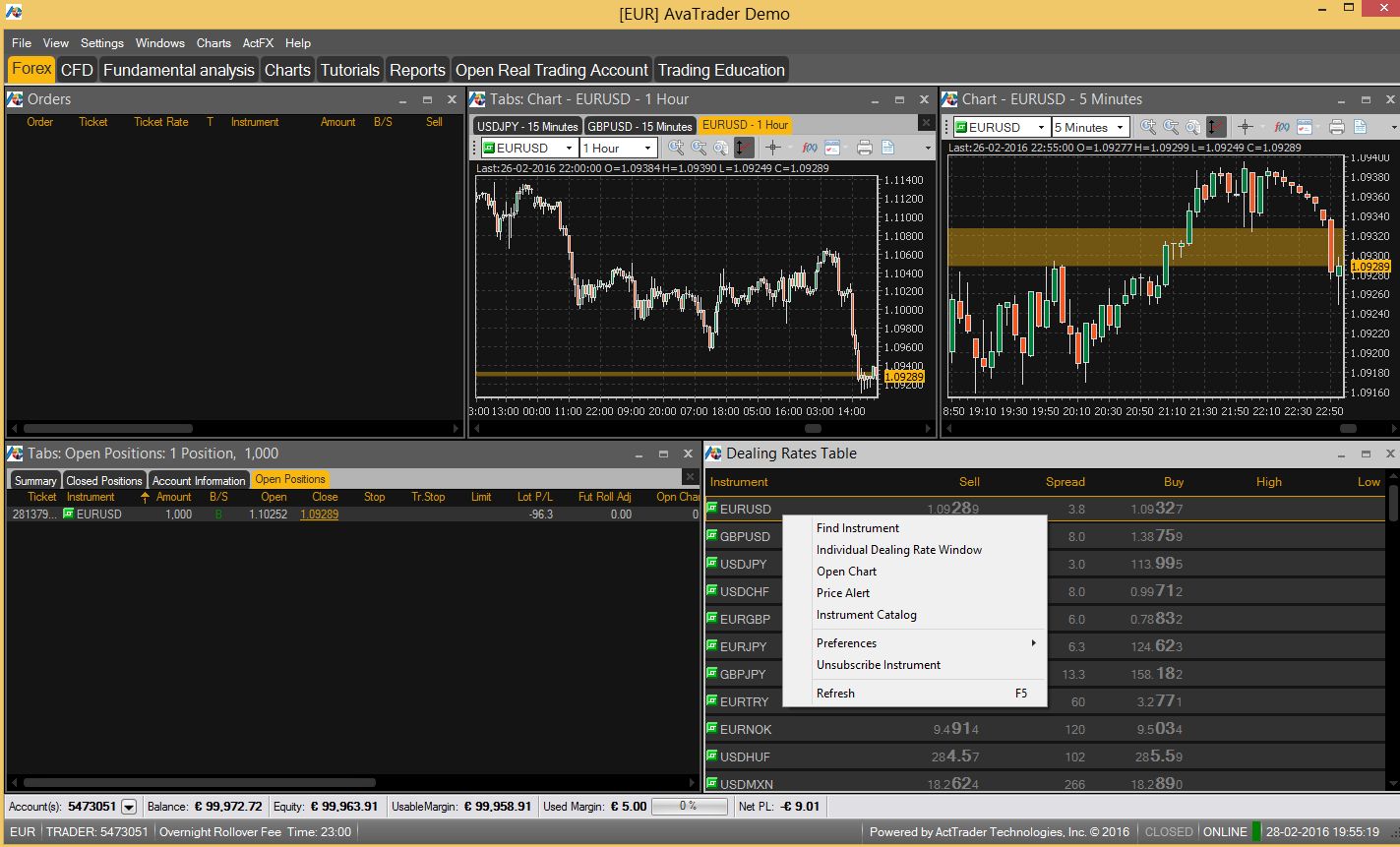Click the EURNOK instrument icon in Dealing Rates
The height and width of the screenshot is (847, 1400).
tap(712, 729)
